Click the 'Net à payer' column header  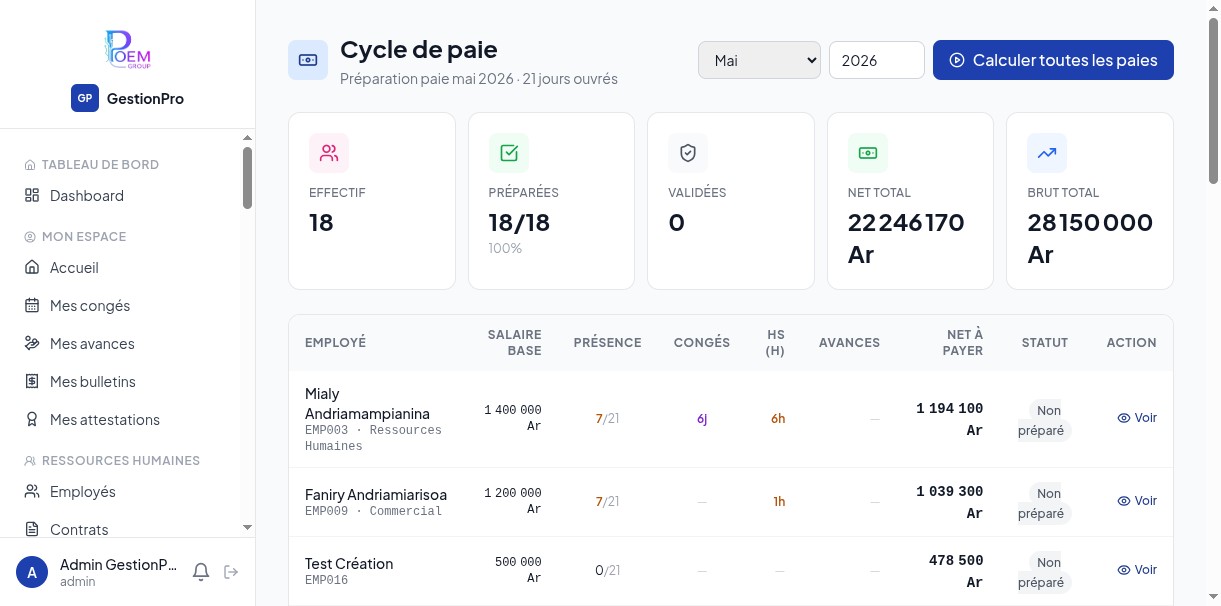[x=965, y=342]
